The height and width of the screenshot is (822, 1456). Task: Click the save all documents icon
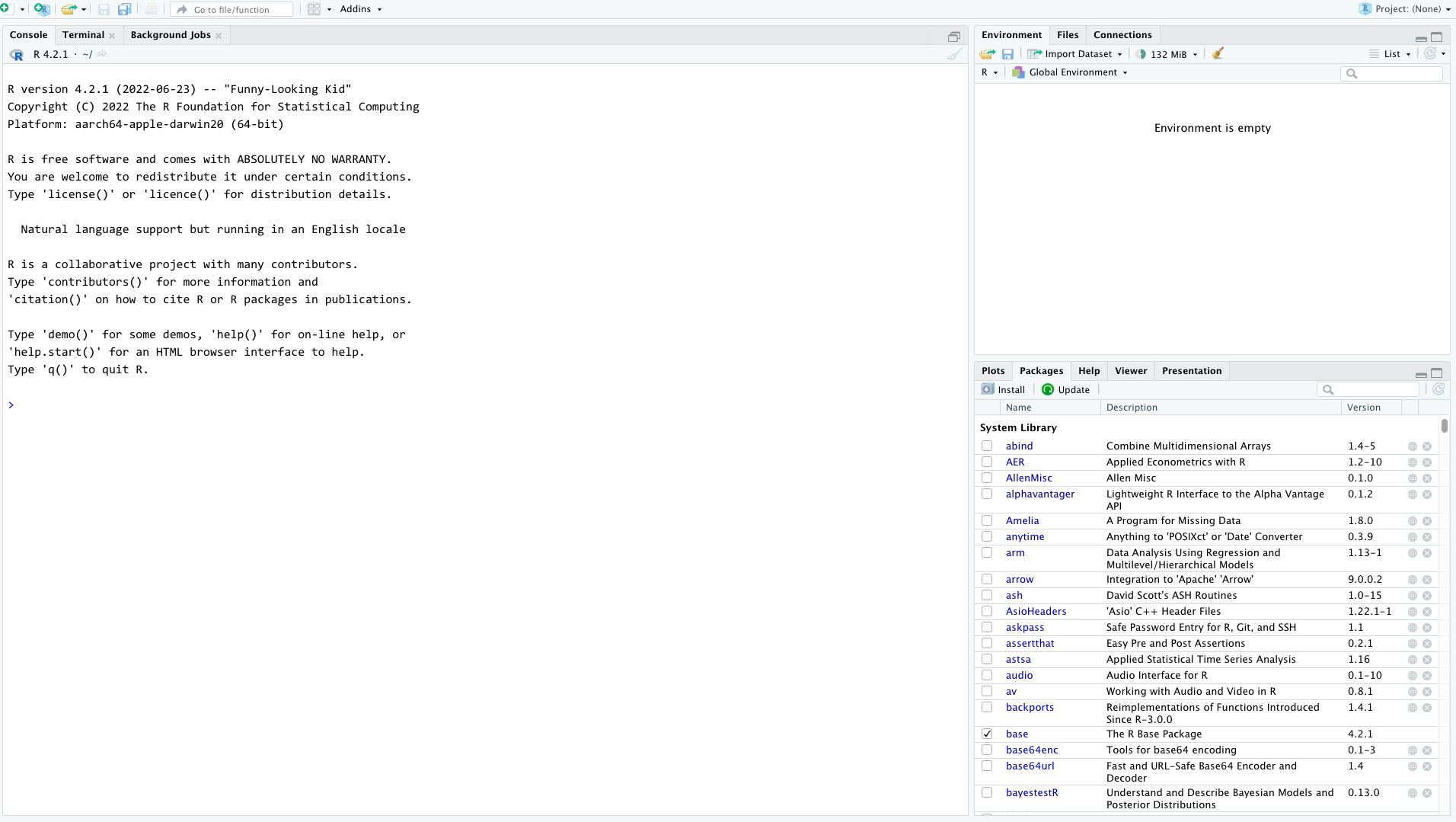(x=124, y=9)
